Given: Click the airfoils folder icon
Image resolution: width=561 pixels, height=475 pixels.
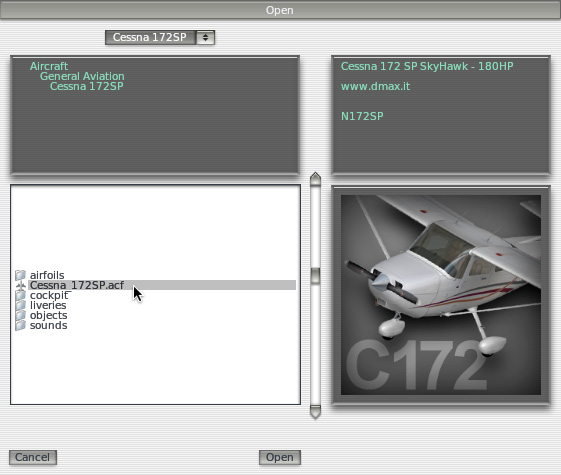Looking at the screenshot, I should pos(20,275).
